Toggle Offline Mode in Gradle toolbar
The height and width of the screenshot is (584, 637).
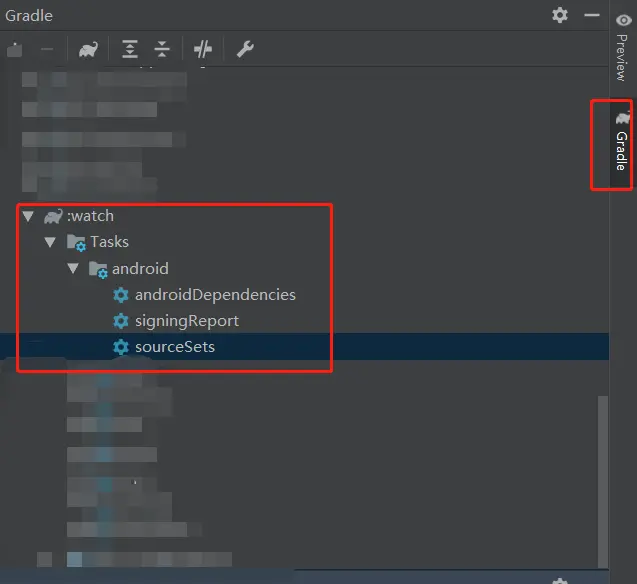pyautogui.click(x=203, y=49)
